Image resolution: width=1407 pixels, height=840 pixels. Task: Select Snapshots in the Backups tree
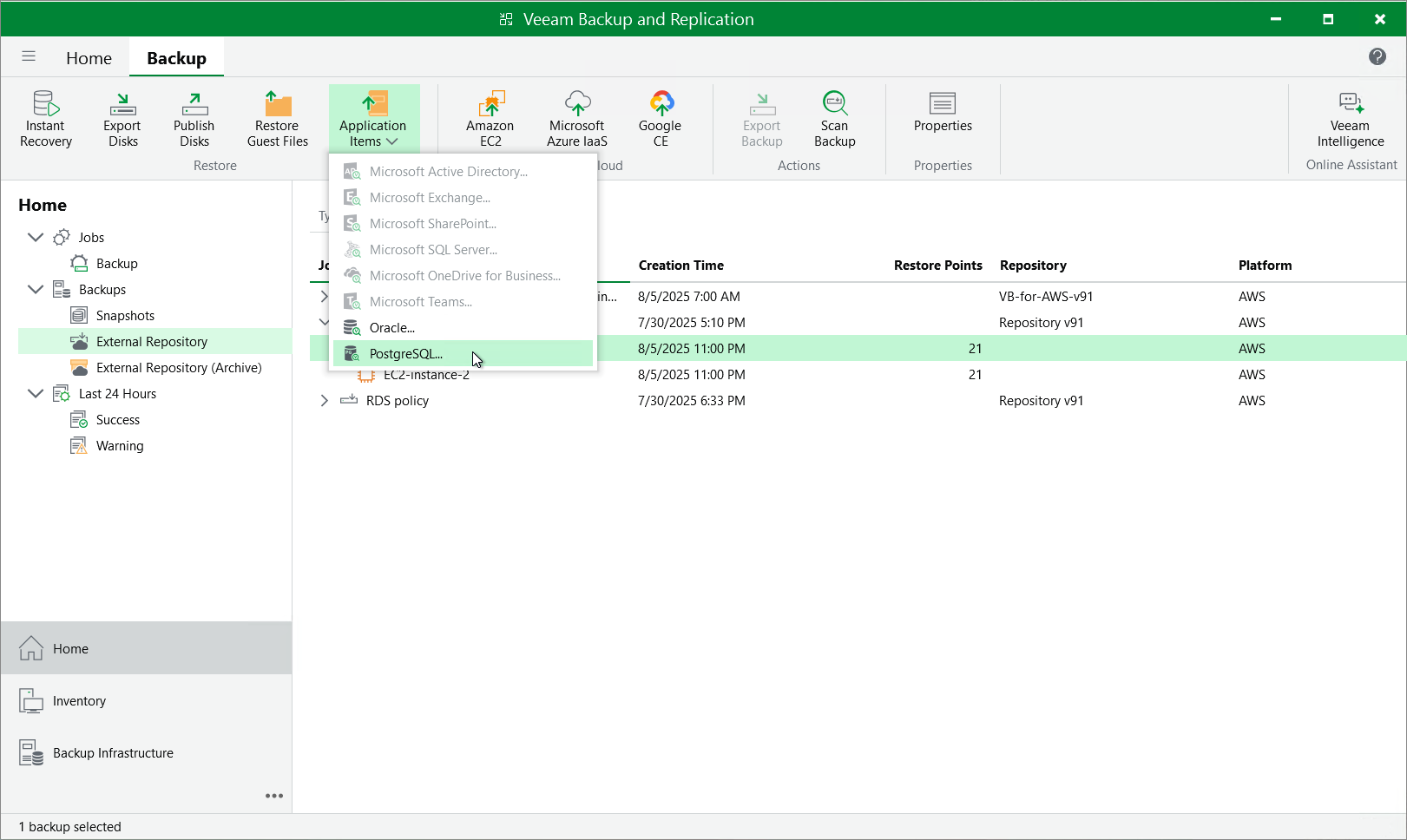[x=126, y=315]
